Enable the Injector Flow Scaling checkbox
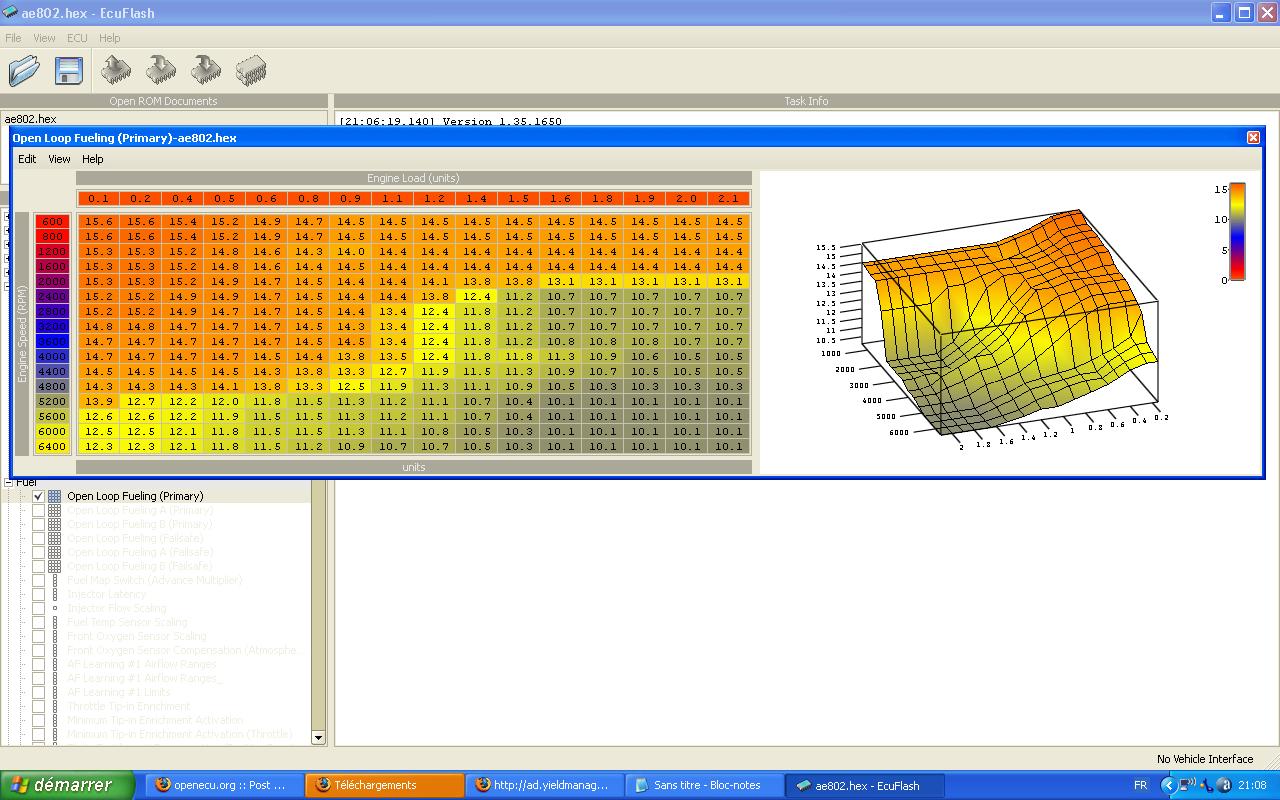Image resolution: width=1280 pixels, height=800 pixels. point(38,608)
